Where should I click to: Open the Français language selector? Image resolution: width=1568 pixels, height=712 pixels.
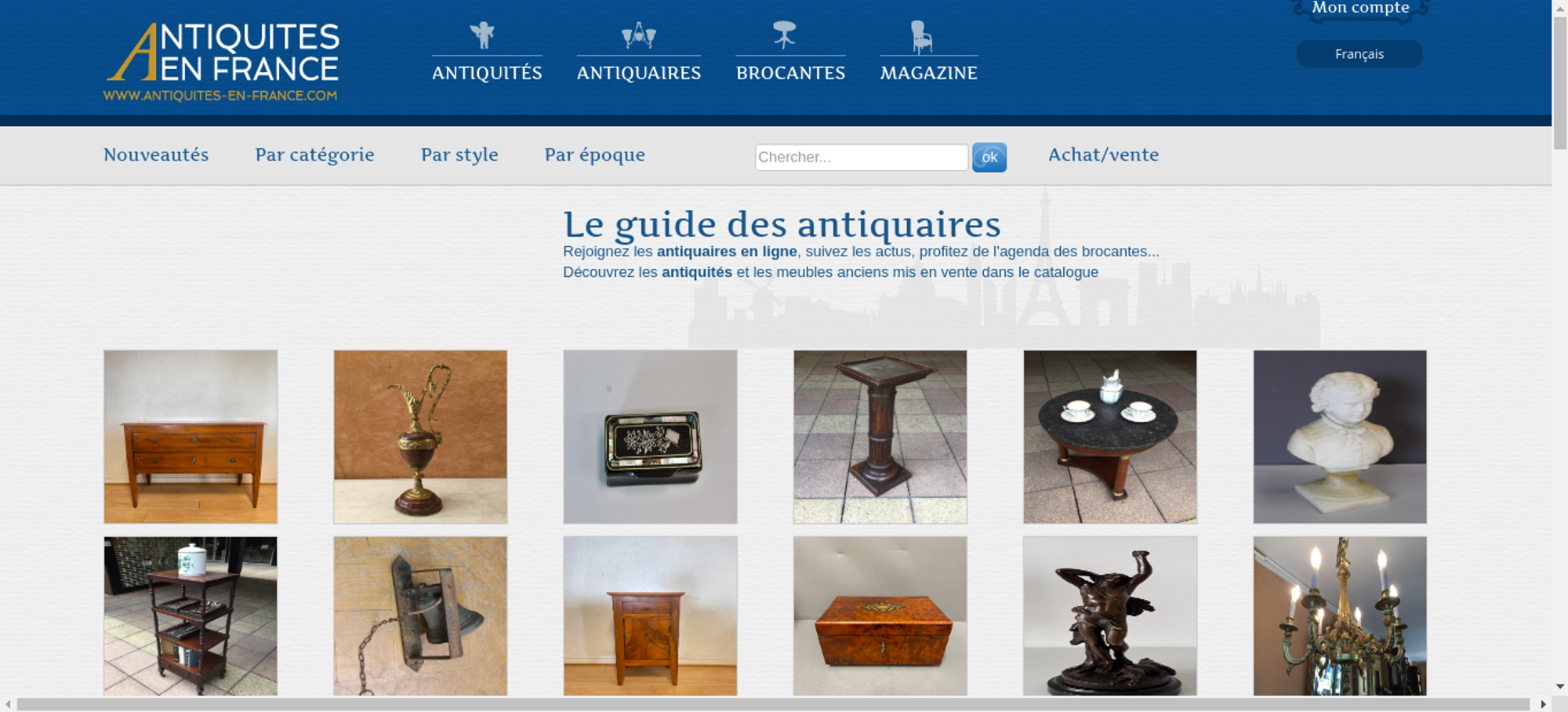pyautogui.click(x=1359, y=54)
